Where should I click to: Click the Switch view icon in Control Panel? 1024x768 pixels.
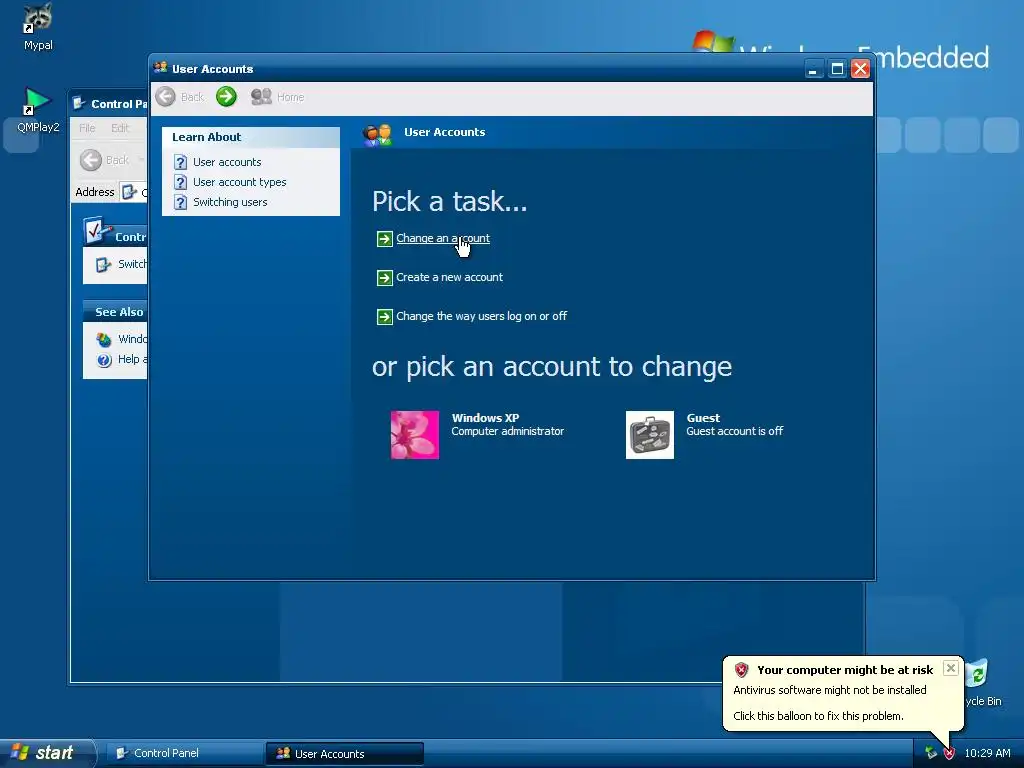pos(103,264)
